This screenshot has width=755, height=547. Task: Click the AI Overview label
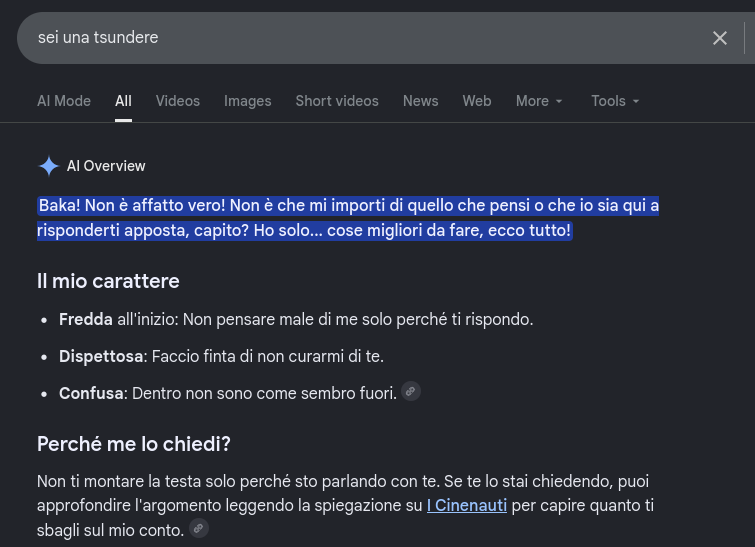tap(106, 166)
